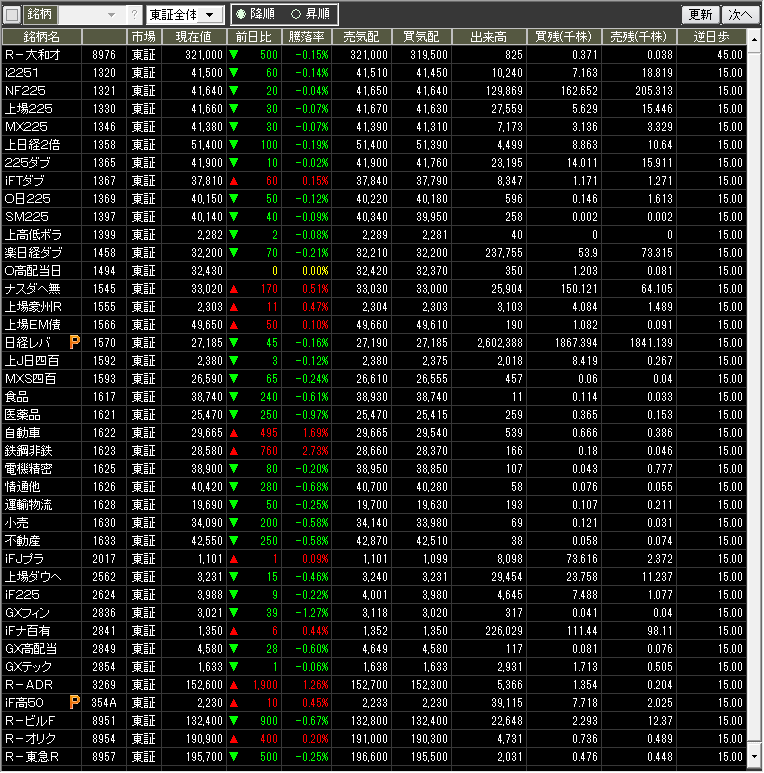Image resolution: width=764 pixels, height=773 pixels.
Task: Click scrollbar down arrow
Action: [x=754, y=757]
